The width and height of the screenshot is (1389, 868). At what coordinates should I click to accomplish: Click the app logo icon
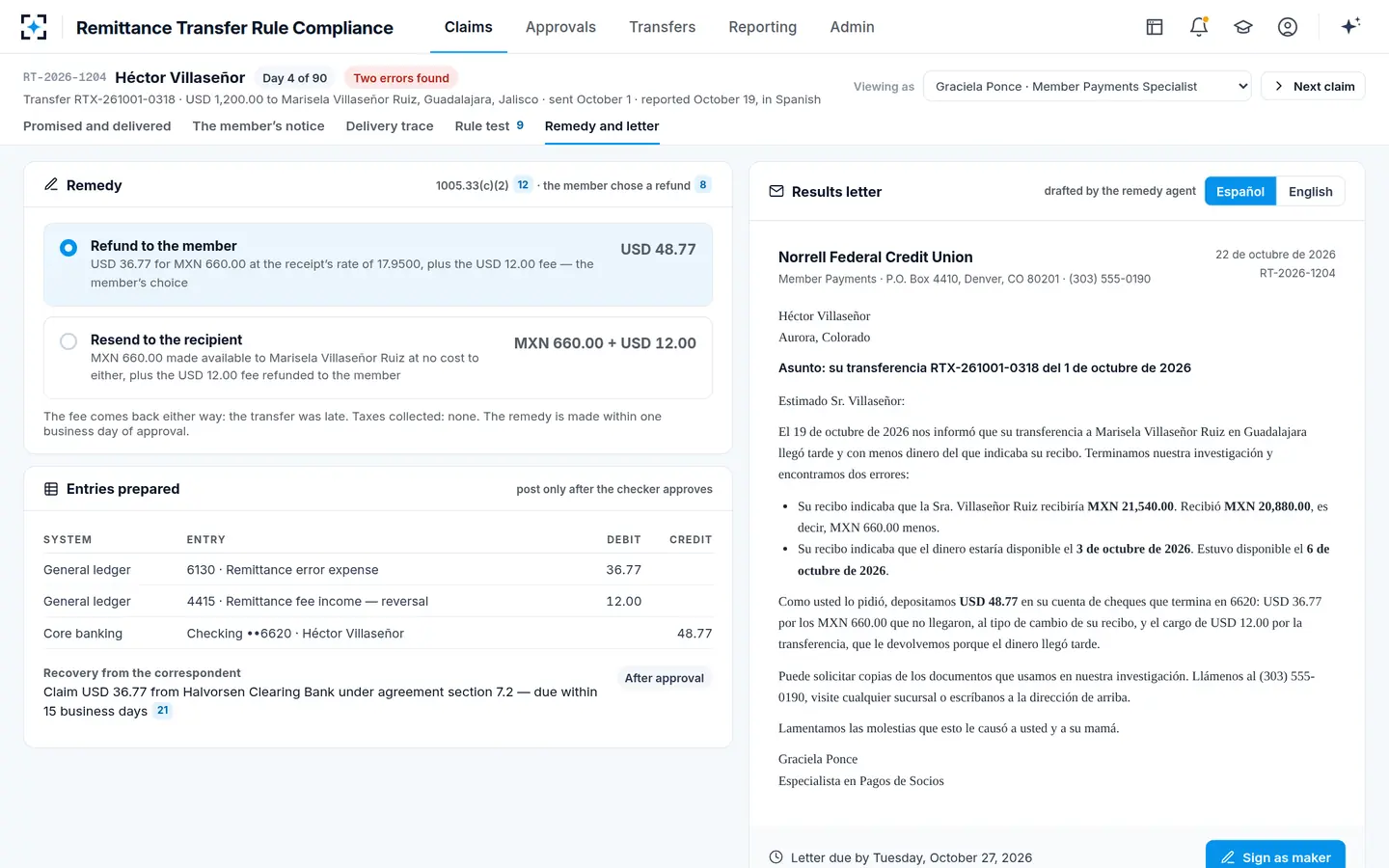point(34,27)
